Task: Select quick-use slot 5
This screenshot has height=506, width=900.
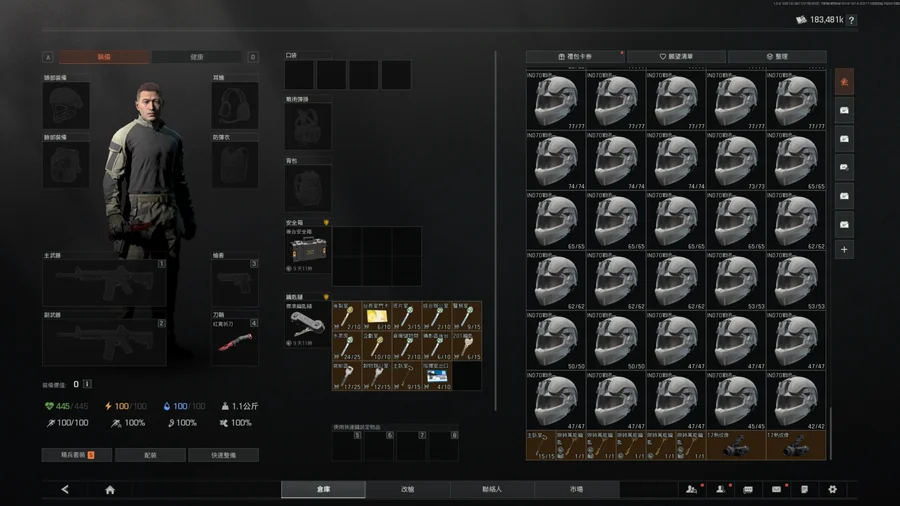Action: click(x=347, y=446)
